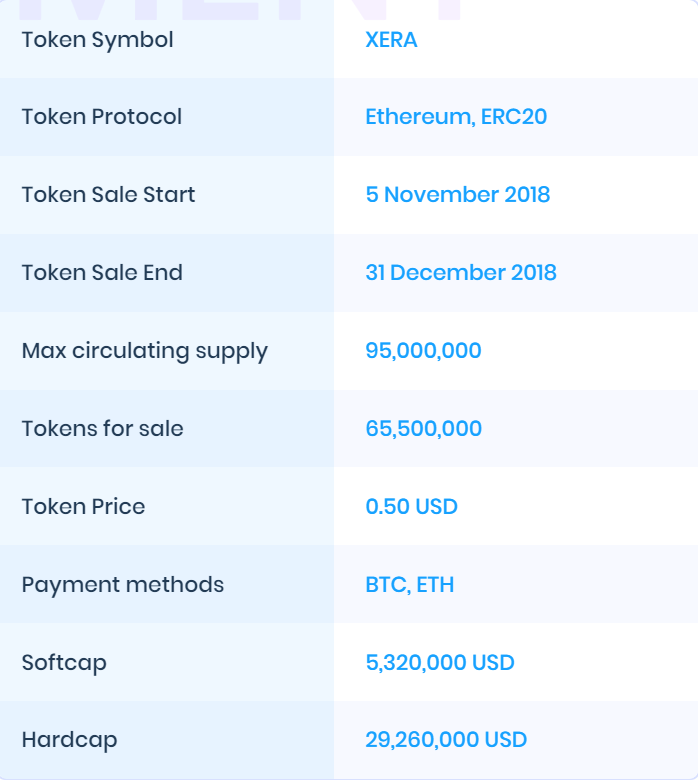This screenshot has width=698, height=781.
Task: Select the Ethereum, ERC20 value
Action: (456, 117)
